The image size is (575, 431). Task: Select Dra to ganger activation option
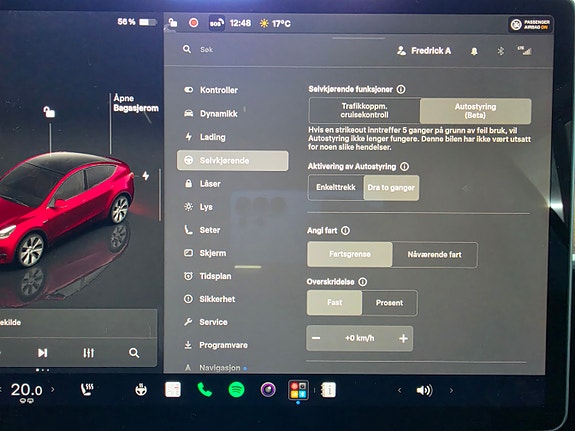tap(391, 187)
